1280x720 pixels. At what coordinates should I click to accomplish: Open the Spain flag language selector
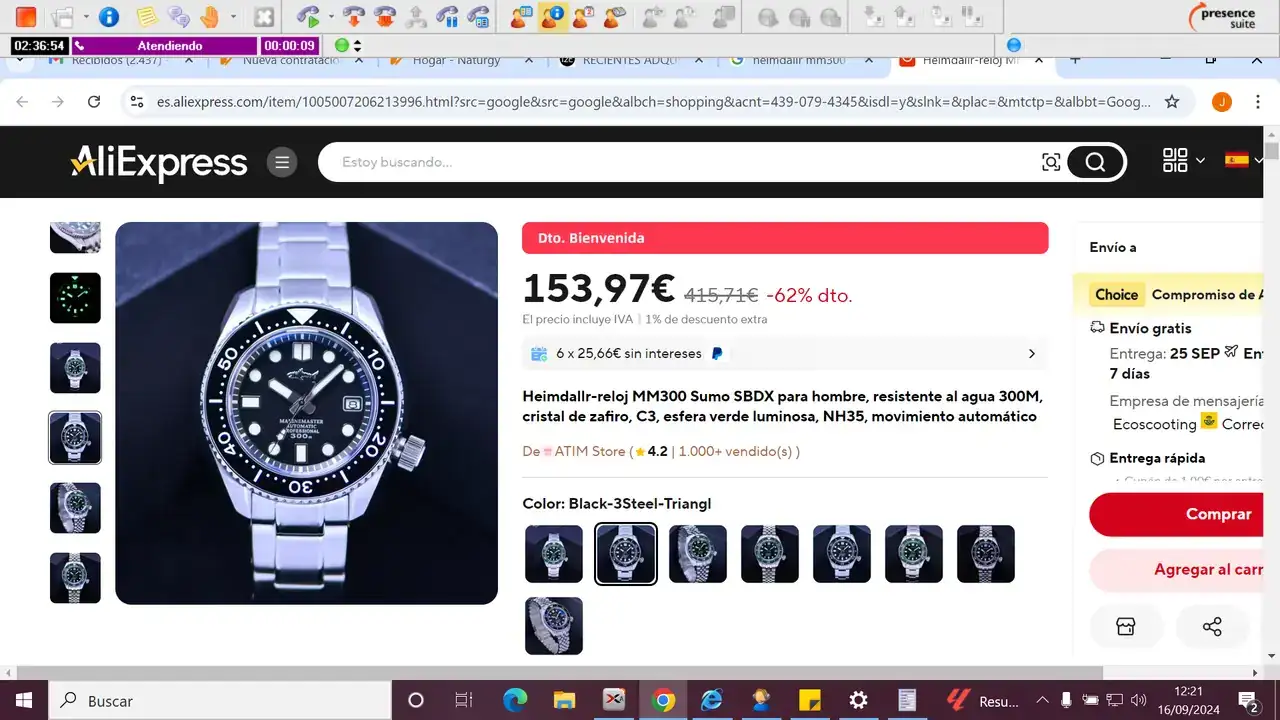pos(1243,160)
